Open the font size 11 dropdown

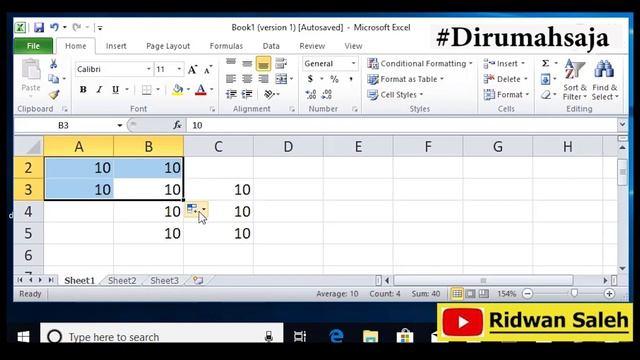coord(179,69)
